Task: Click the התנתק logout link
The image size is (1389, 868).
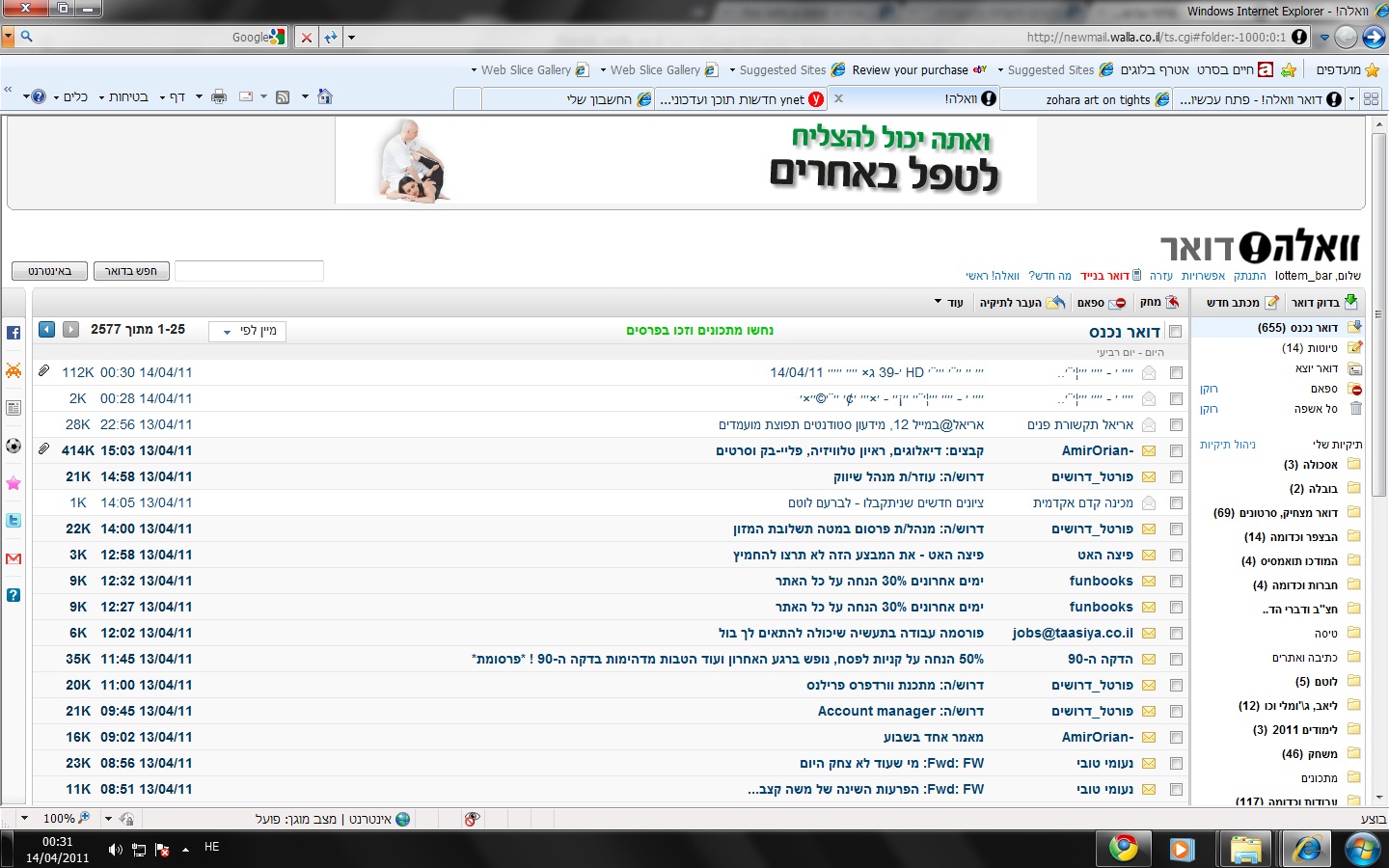Action: [x=1250, y=276]
